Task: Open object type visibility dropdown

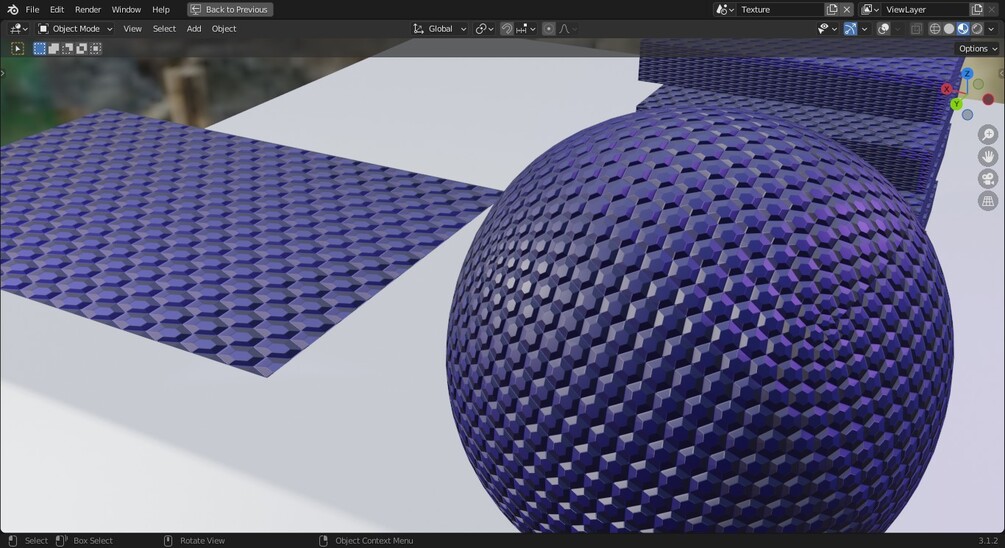Action: point(827,29)
